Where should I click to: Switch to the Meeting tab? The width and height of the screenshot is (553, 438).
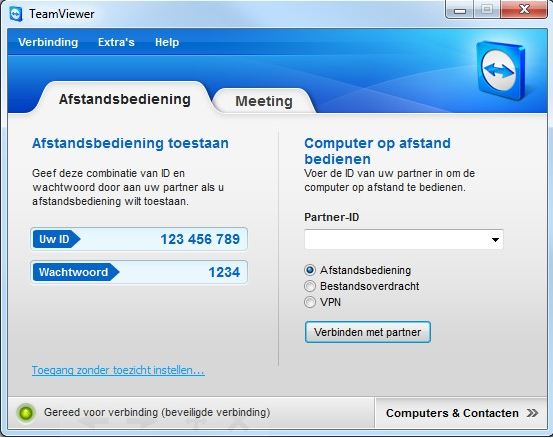pyautogui.click(x=264, y=101)
